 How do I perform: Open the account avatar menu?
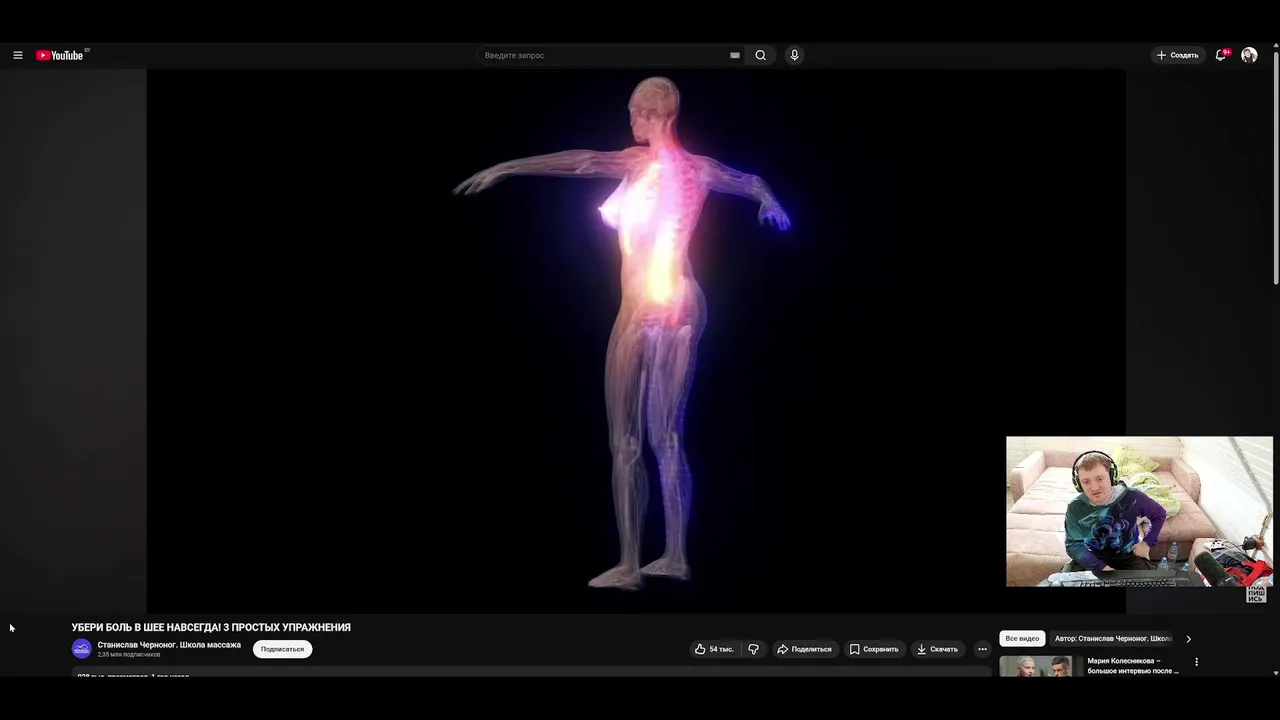tap(1249, 55)
